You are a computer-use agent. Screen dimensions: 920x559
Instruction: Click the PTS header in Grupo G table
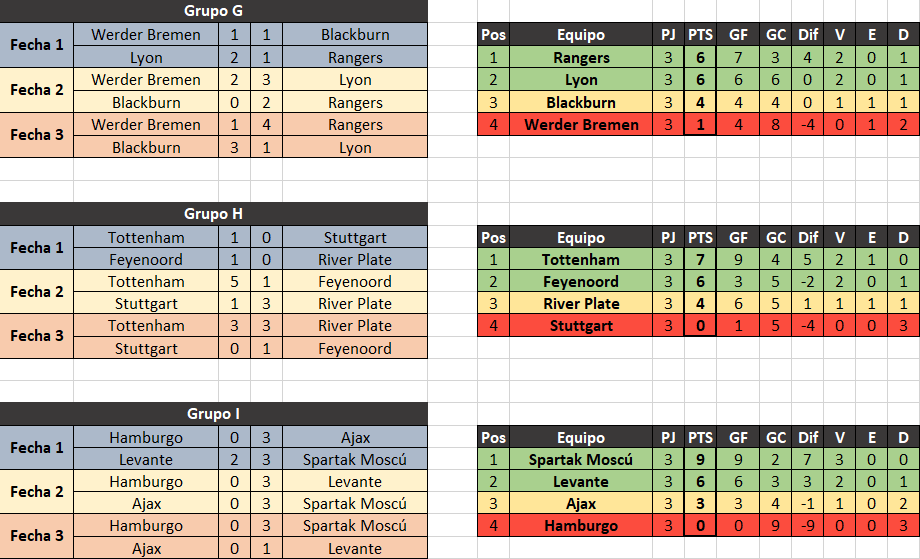pyautogui.click(x=700, y=35)
